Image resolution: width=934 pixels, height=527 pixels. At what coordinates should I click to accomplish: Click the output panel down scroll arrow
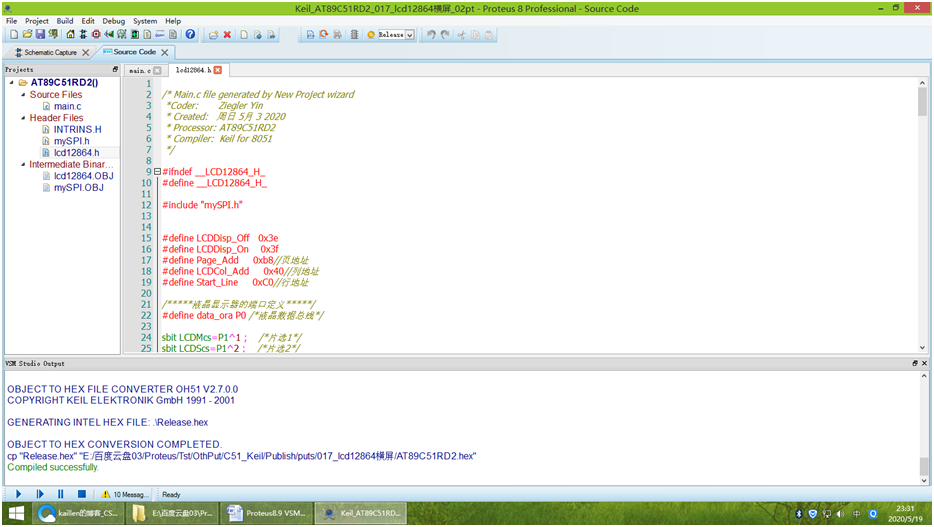924,480
